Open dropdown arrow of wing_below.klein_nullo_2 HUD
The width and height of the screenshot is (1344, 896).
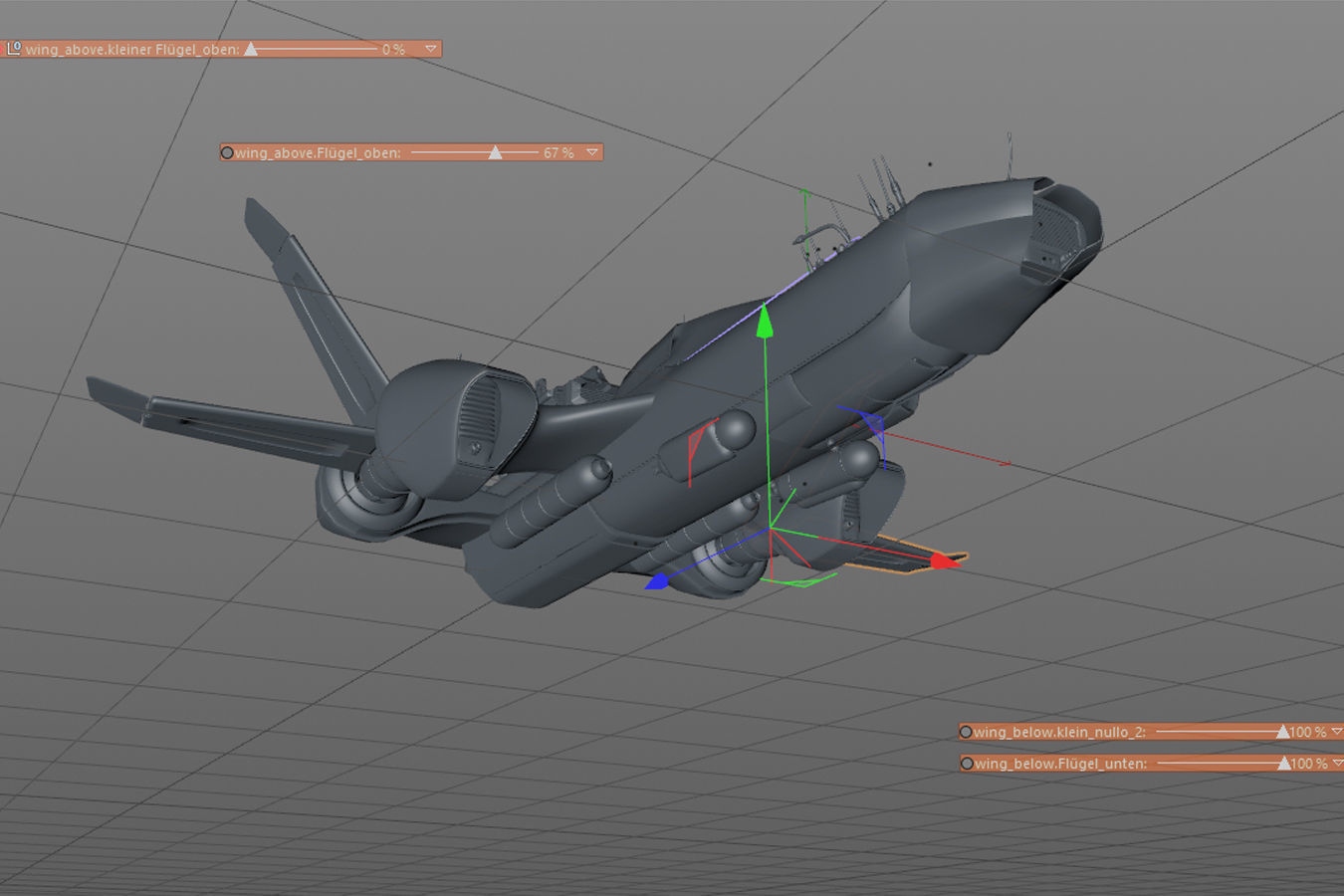pyautogui.click(x=1337, y=732)
